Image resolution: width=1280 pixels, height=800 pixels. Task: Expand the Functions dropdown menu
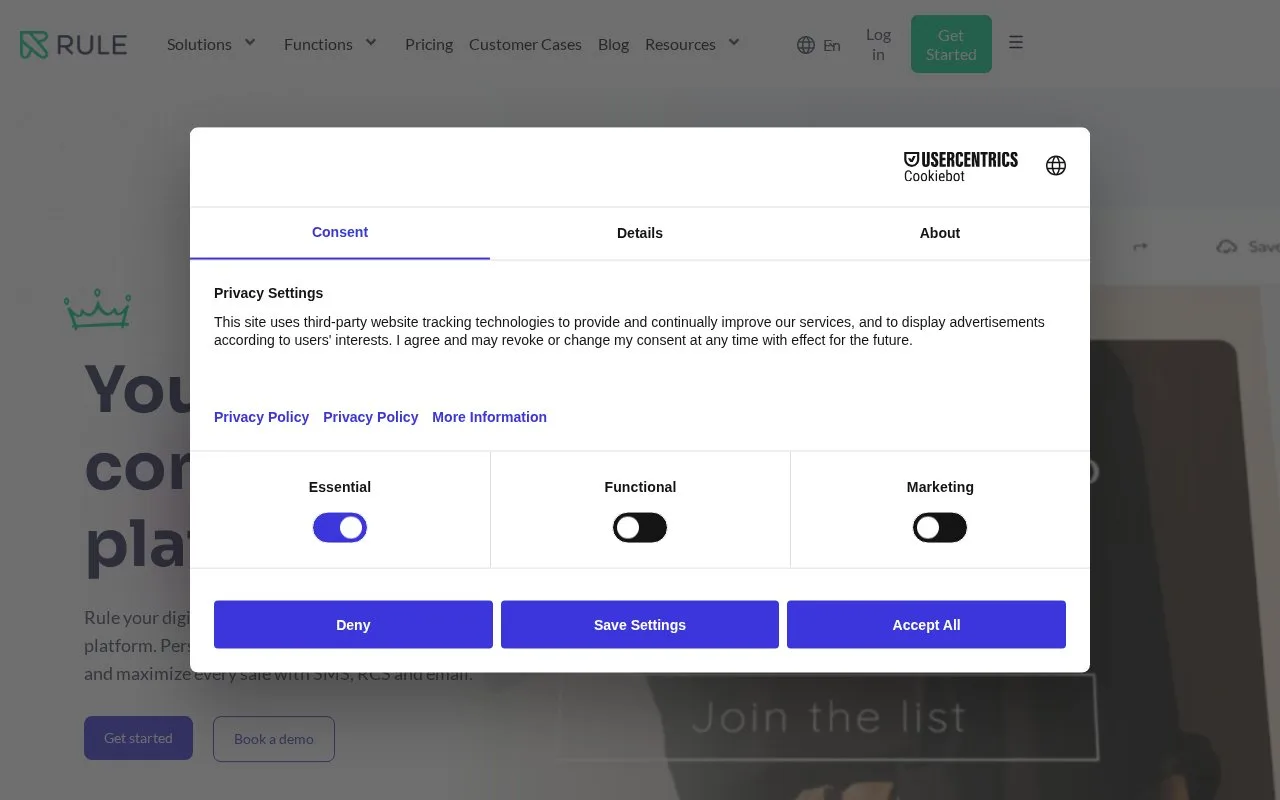[330, 44]
